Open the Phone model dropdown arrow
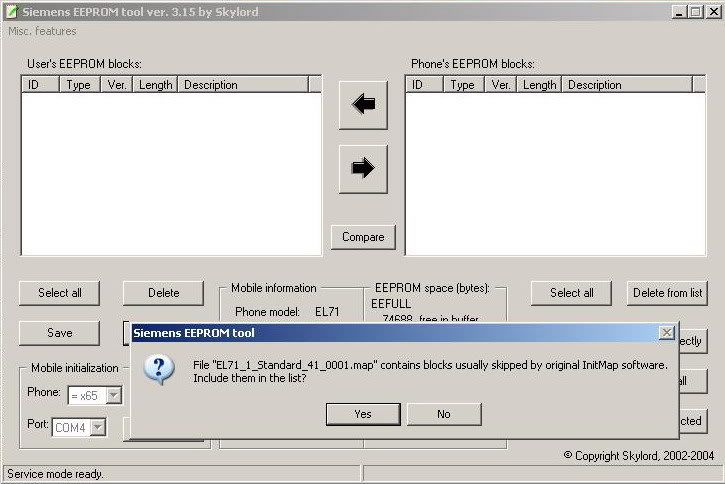This screenshot has width=725, height=484. click(114, 396)
